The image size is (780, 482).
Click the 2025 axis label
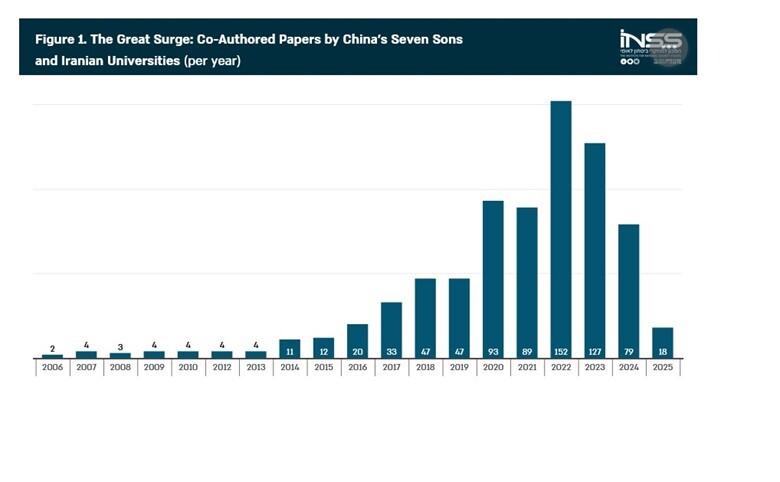[663, 367]
